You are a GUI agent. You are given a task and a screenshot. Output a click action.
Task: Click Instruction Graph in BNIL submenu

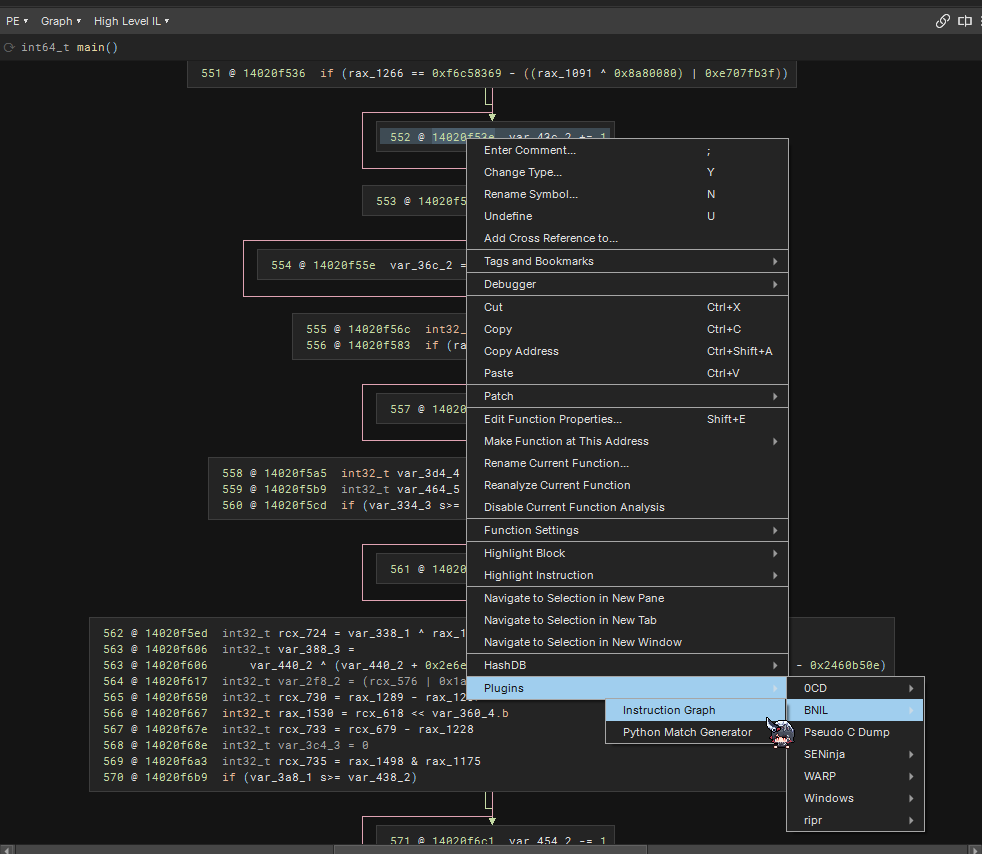click(669, 710)
